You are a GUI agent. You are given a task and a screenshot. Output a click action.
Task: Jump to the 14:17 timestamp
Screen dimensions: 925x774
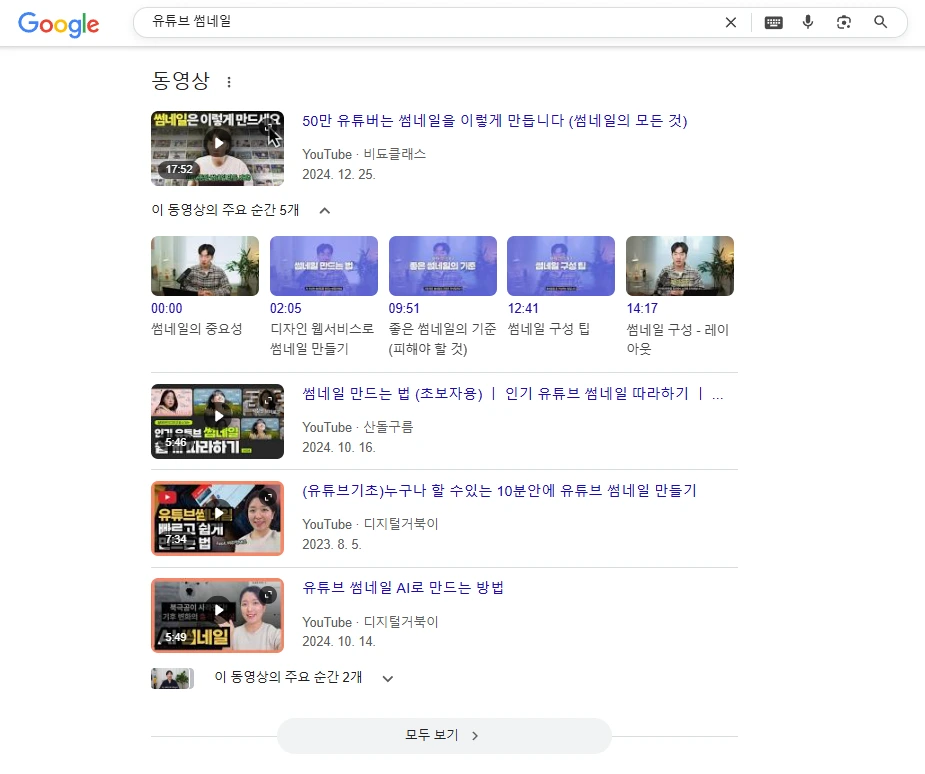(642, 309)
